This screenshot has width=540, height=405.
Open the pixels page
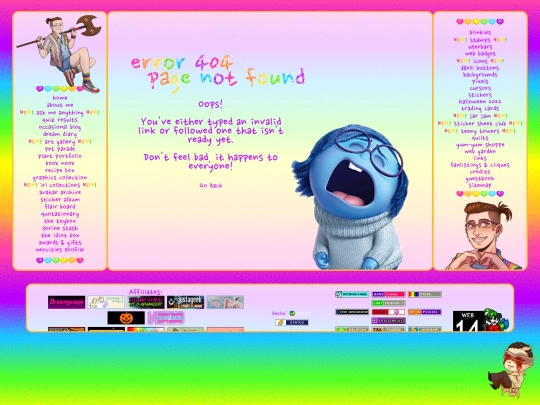[480, 82]
